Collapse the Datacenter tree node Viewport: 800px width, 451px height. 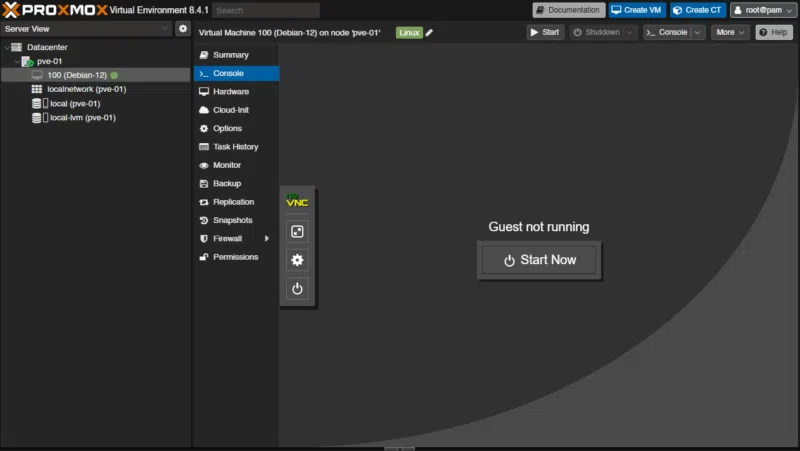pos(7,47)
